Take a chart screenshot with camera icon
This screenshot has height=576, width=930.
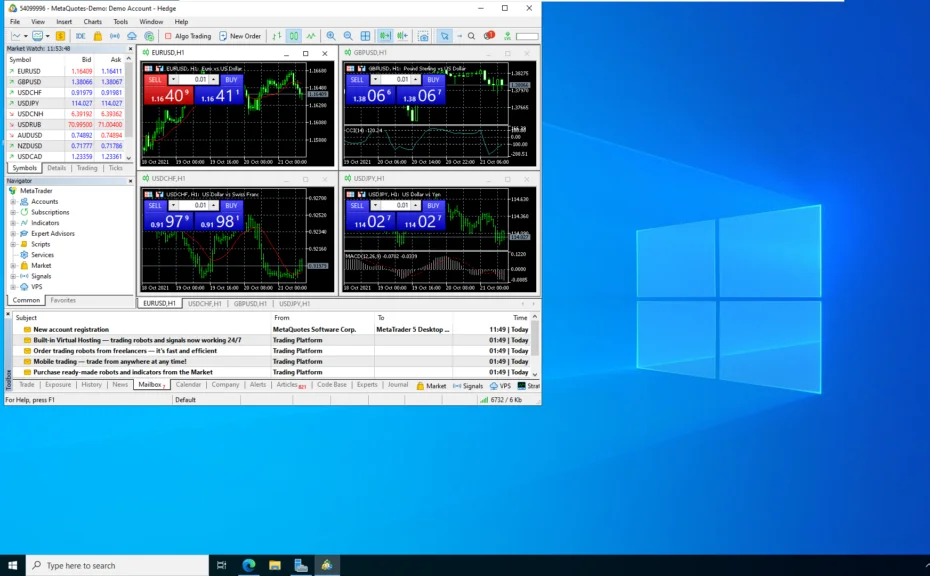(x=423, y=36)
